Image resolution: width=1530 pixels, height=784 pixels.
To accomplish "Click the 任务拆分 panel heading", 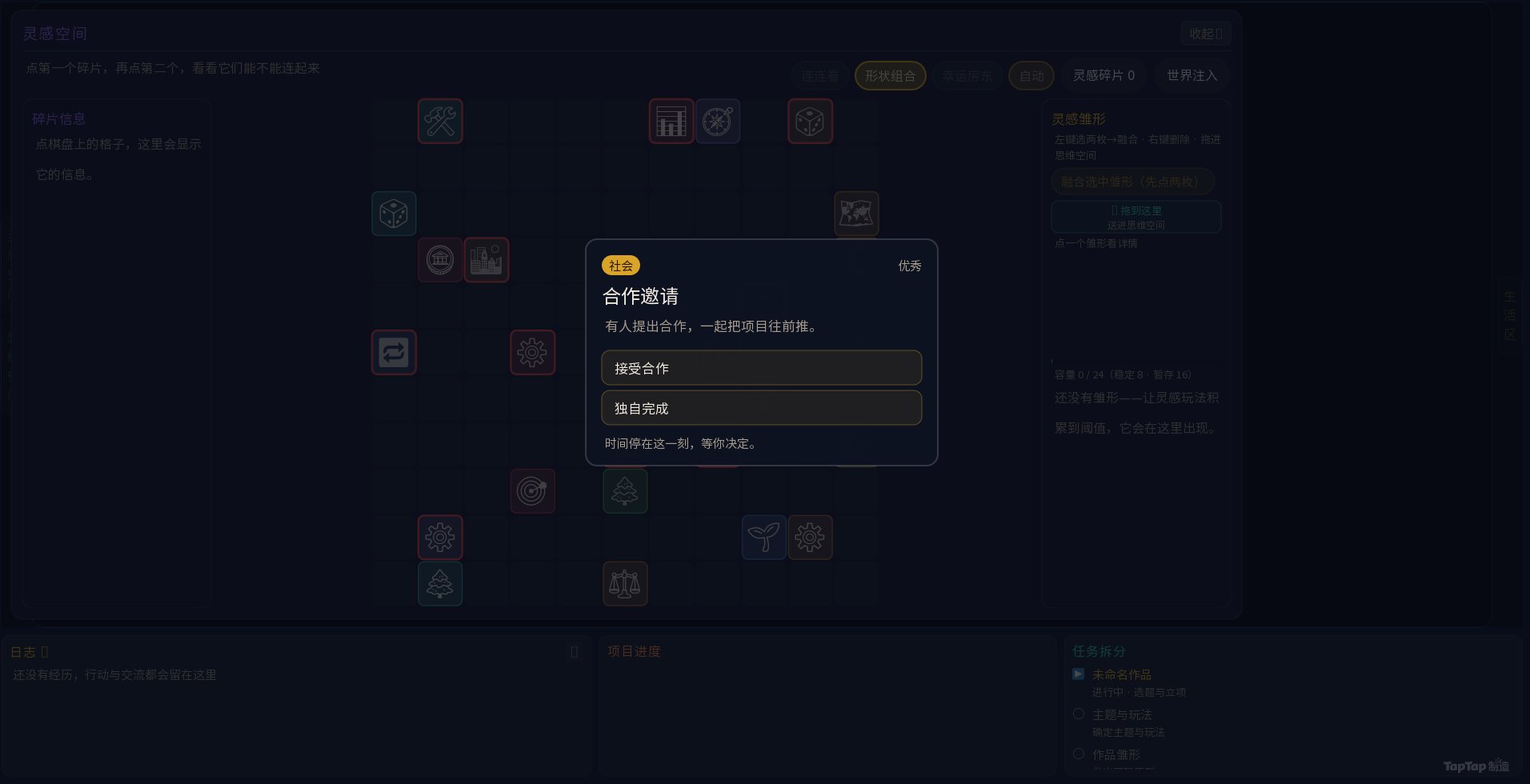I will 1099,652.
